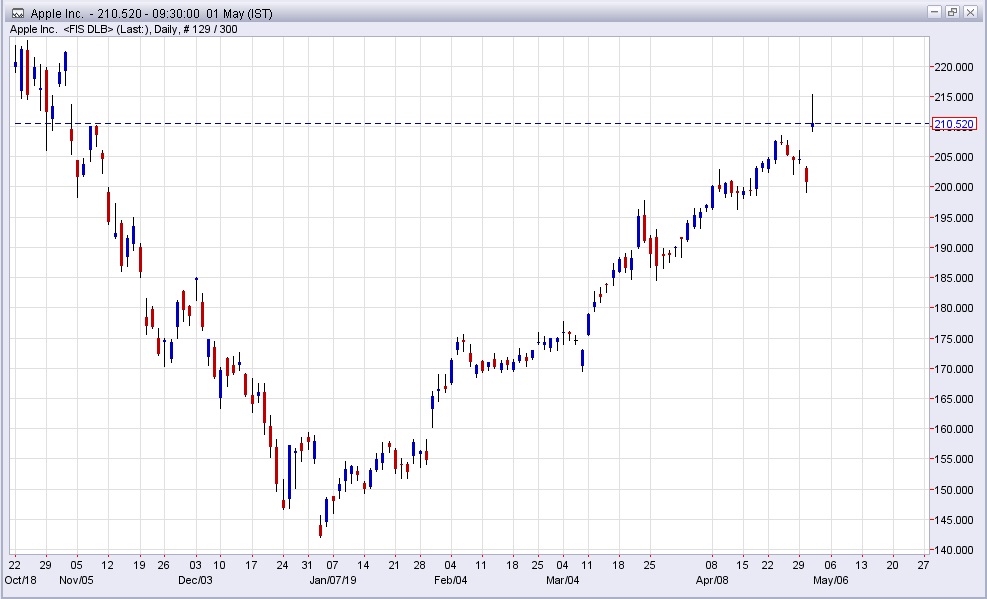The height and width of the screenshot is (599, 987).
Task: Restore down the chart window
Action: [x=952, y=12]
